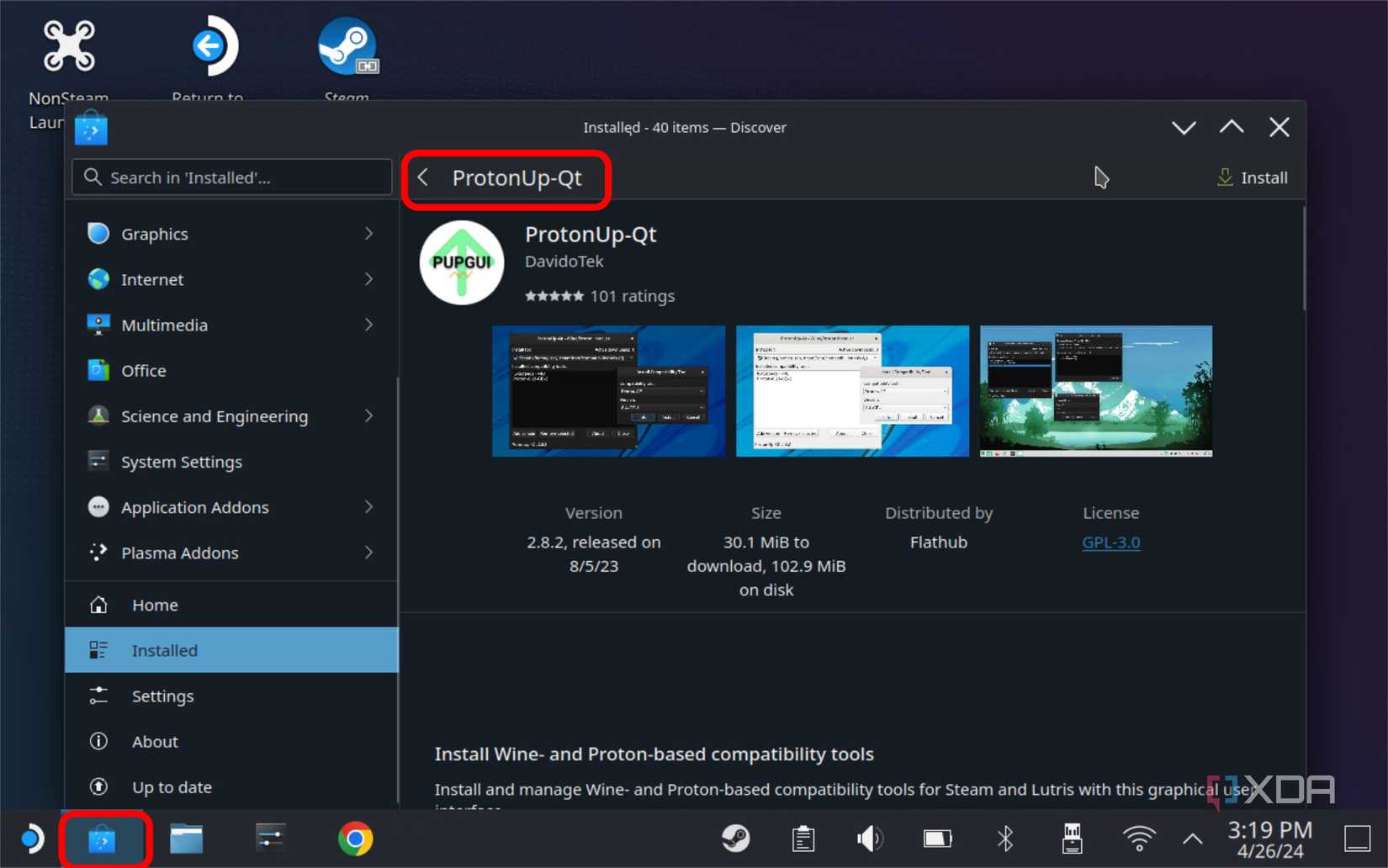Open the GPL-3.0 license link
This screenshot has width=1388, height=868.
point(1110,542)
